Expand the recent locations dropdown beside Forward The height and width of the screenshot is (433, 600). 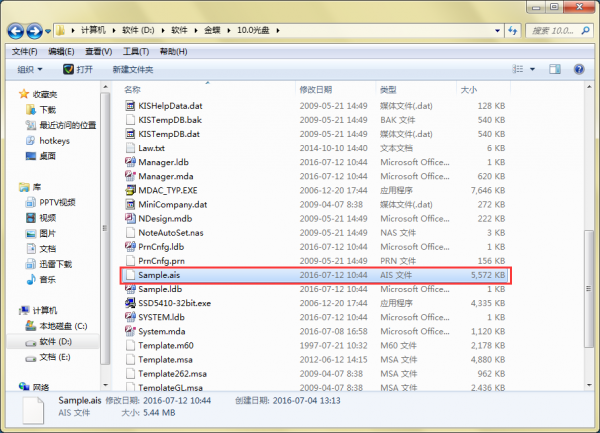pyautogui.click(x=50, y=33)
